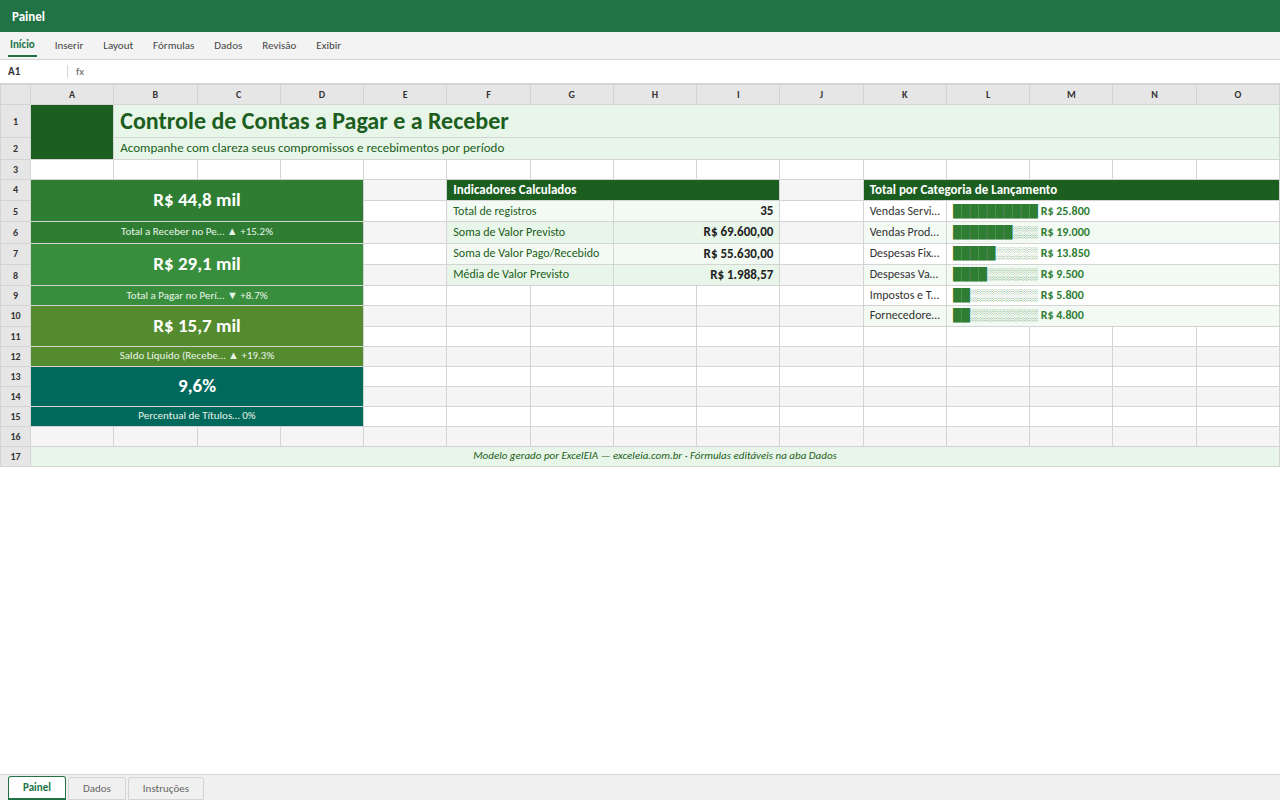Image resolution: width=1280 pixels, height=800 pixels.
Task: Click the 'Despesas Fix...' category cell
Action: pyautogui.click(x=905, y=253)
